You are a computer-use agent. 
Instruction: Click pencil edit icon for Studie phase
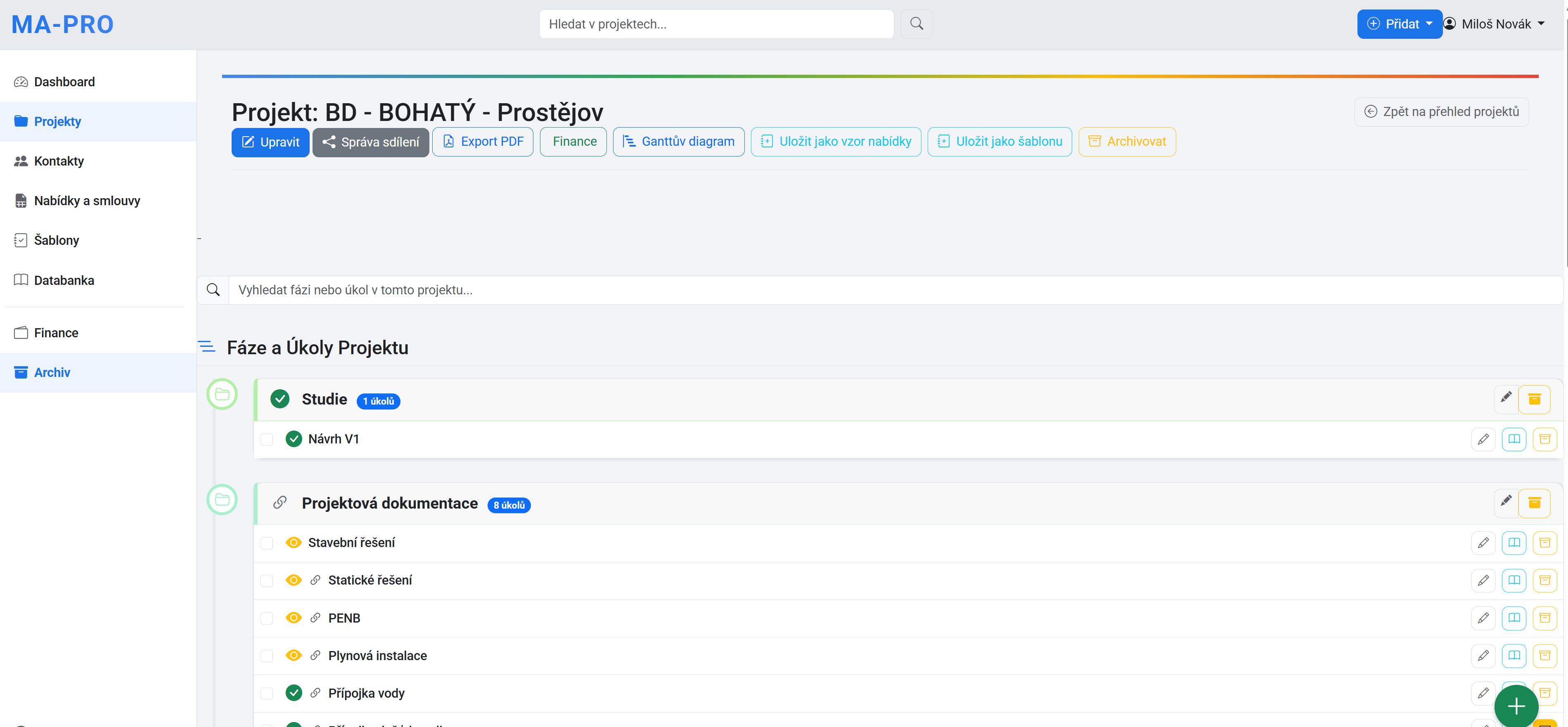[1505, 398]
